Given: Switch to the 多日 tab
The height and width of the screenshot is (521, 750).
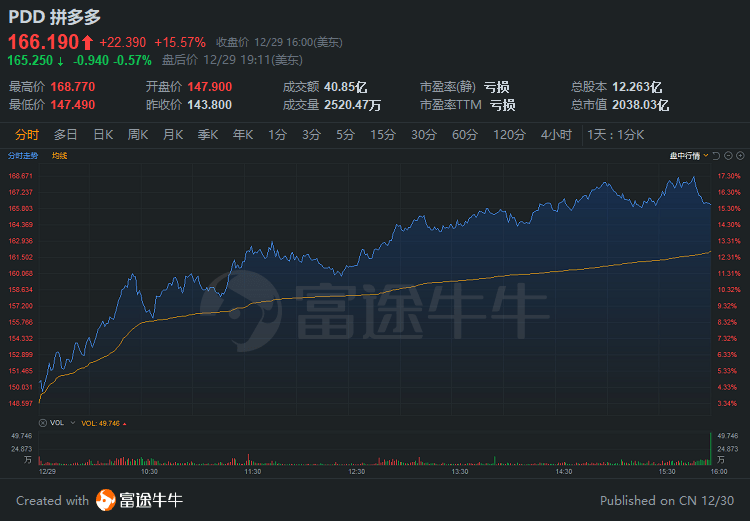Looking at the screenshot, I should click(66, 135).
